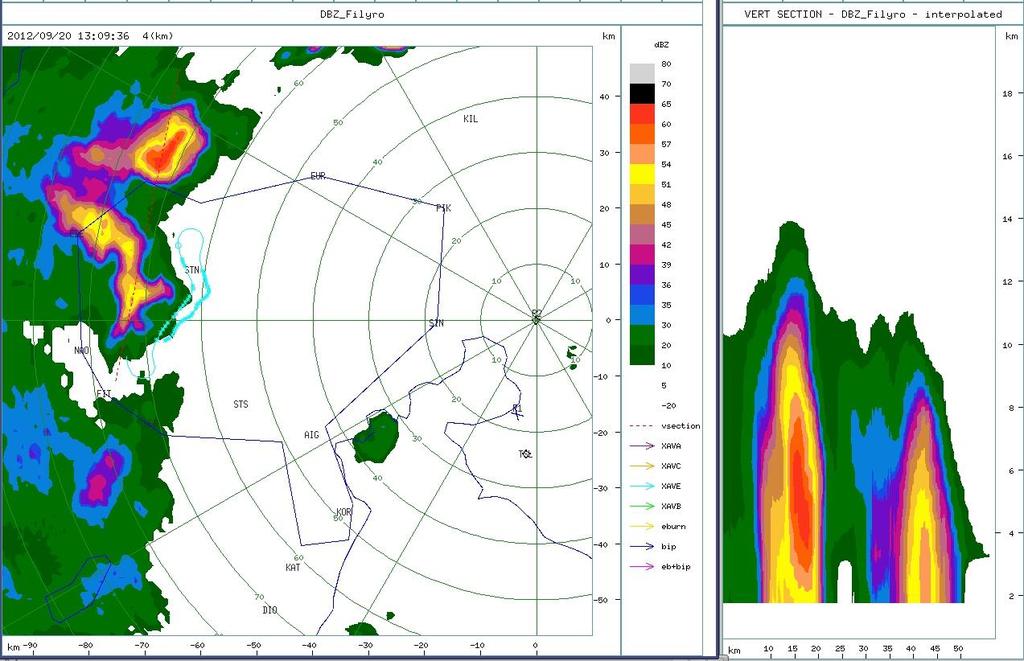Click the 4(km) altitude label
Image resolution: width=1024 pixels, height=661 pixels.
[x=158, y=36]
